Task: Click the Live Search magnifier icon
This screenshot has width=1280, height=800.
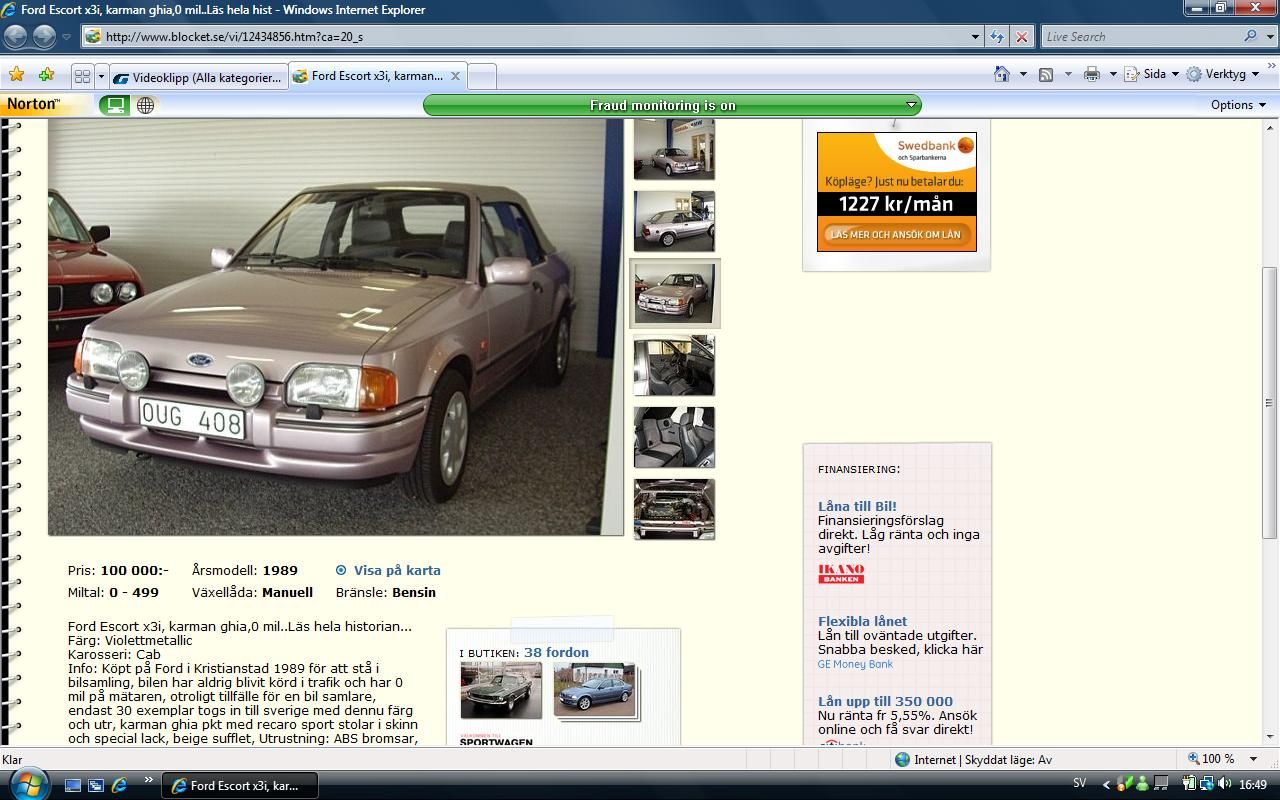Action: pos(1250,36)
